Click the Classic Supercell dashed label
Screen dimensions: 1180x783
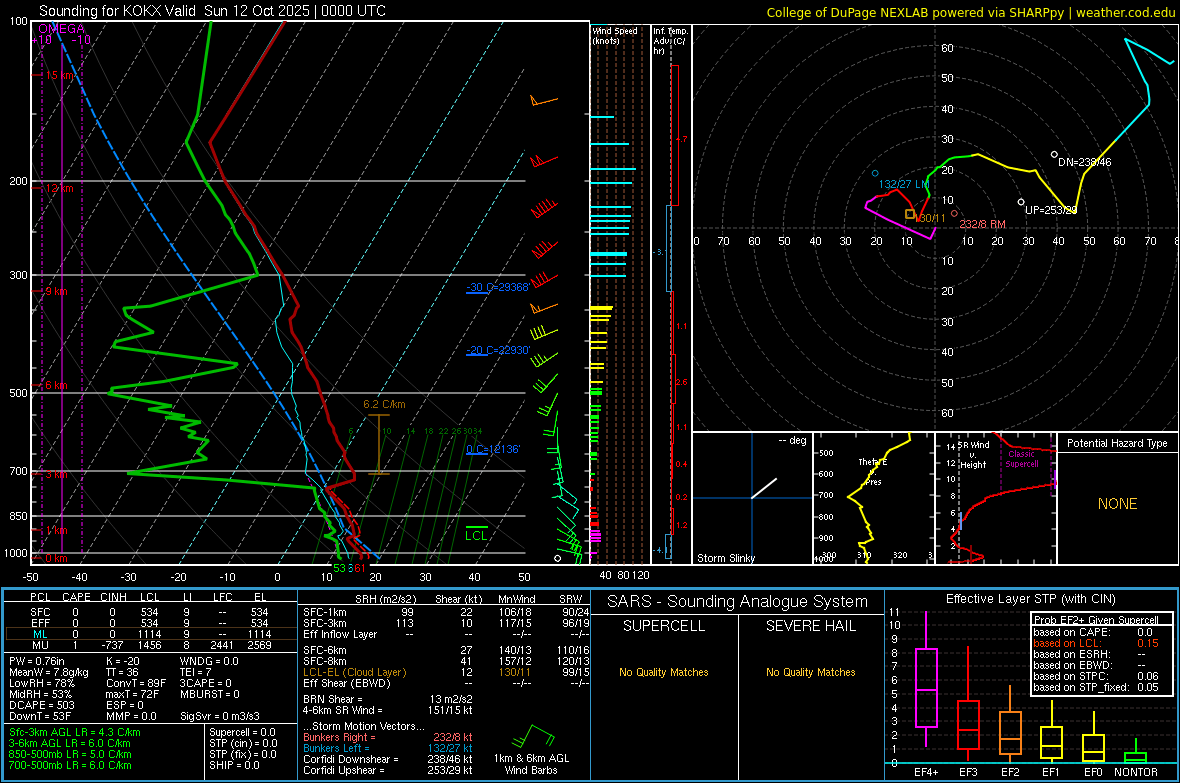(x=1021, y=459)
